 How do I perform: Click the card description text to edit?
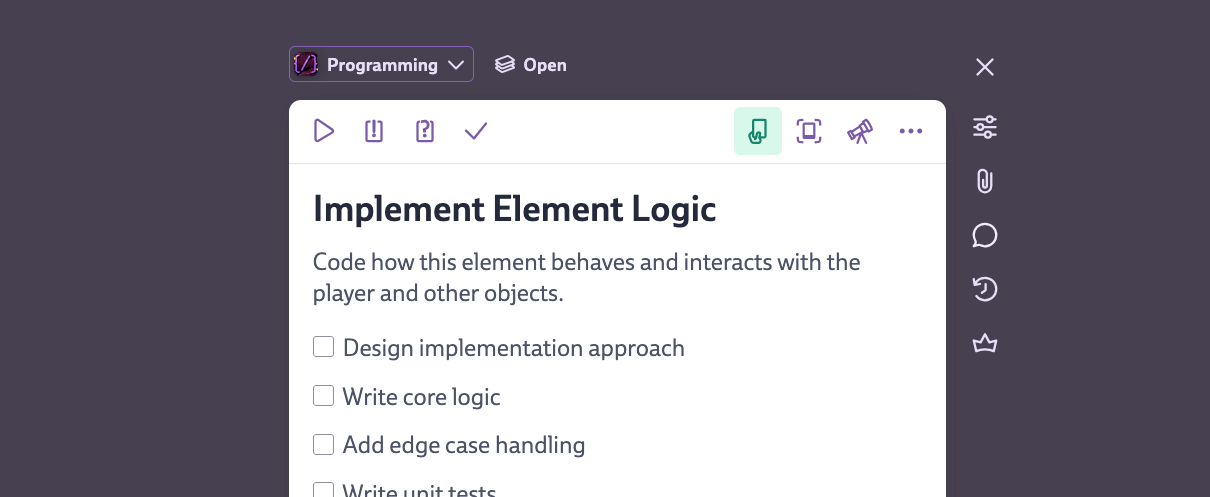(586, 278)
